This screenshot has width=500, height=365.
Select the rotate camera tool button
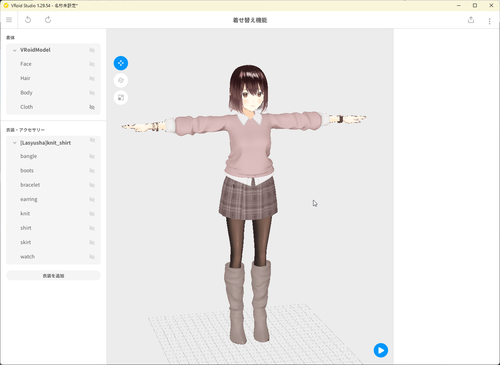[121, 80]
